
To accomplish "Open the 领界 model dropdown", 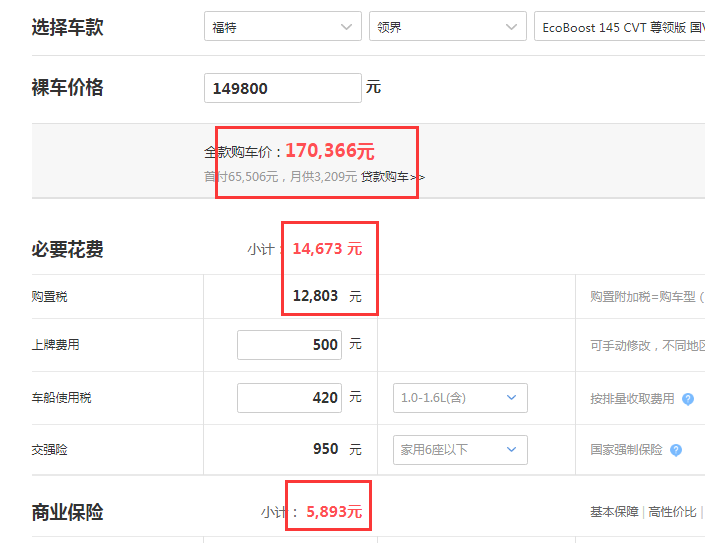I will [x=448, y=27].
